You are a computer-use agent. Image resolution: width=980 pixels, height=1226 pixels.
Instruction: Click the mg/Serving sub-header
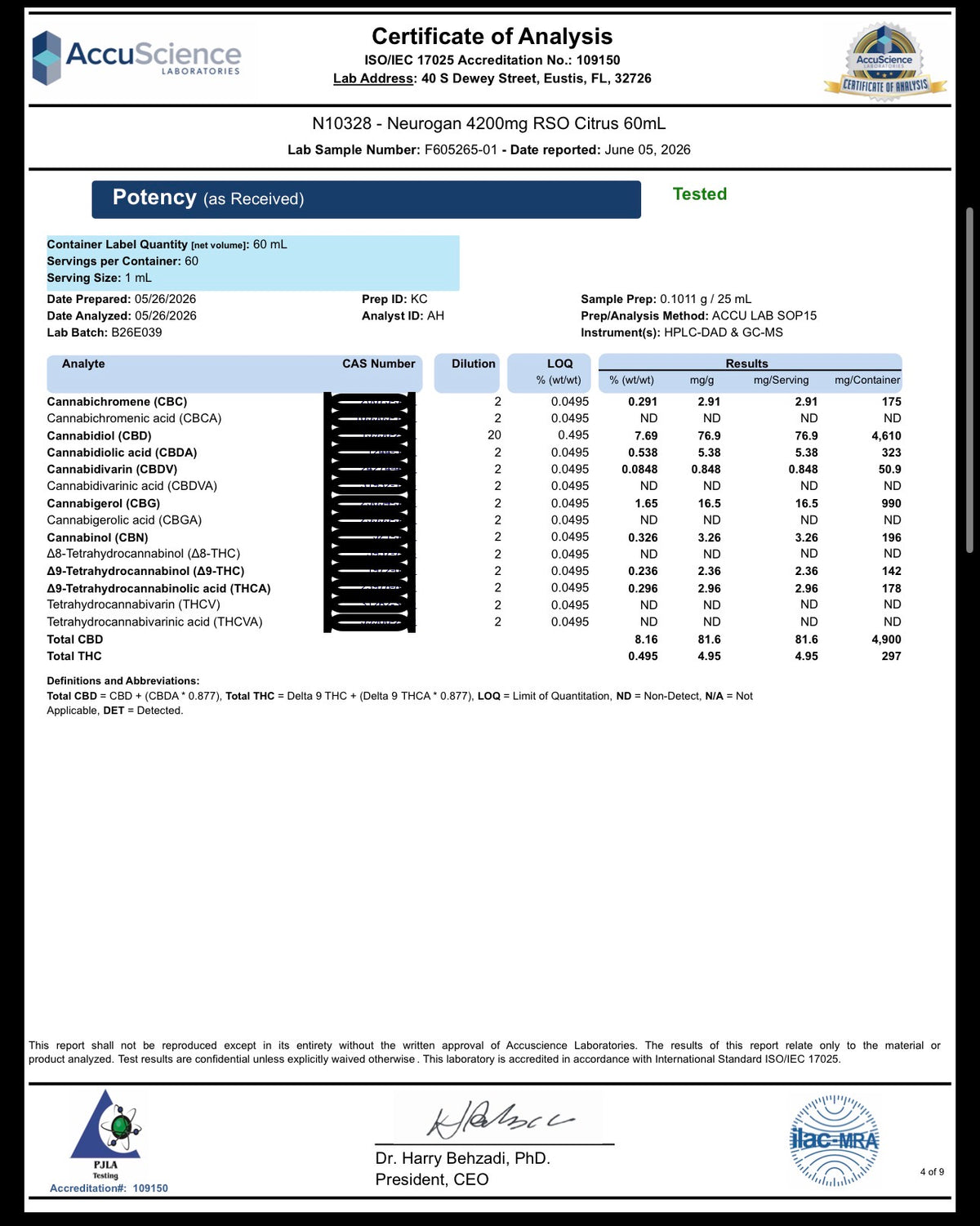click(x=781, y=380)
